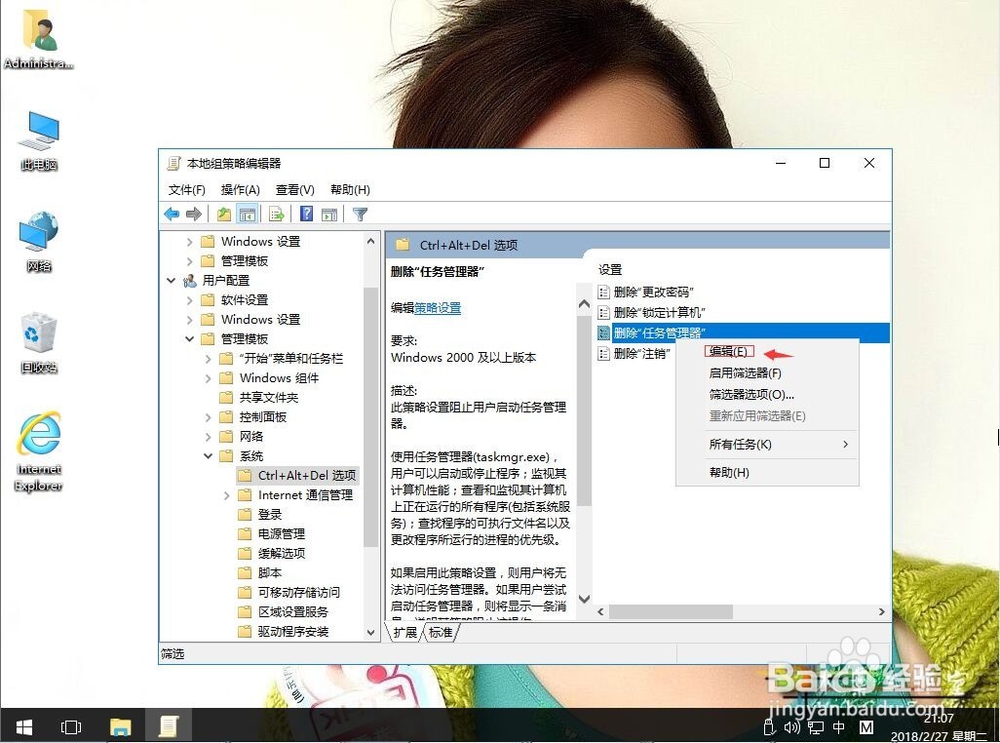
Task: Collapse the 系统 tree node
Action: tap(208, 456)
